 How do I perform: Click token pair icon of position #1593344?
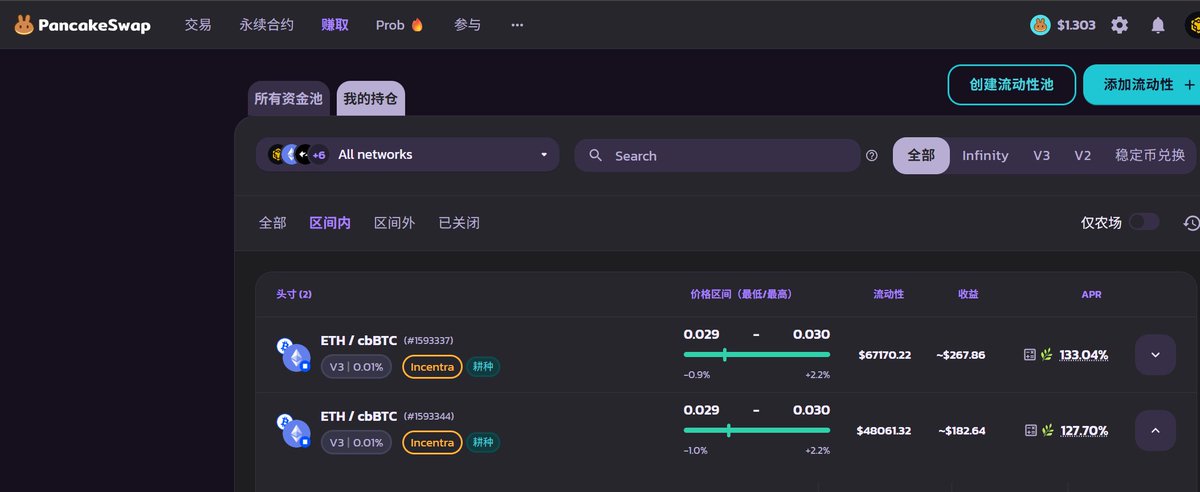(x=293, y=430)
